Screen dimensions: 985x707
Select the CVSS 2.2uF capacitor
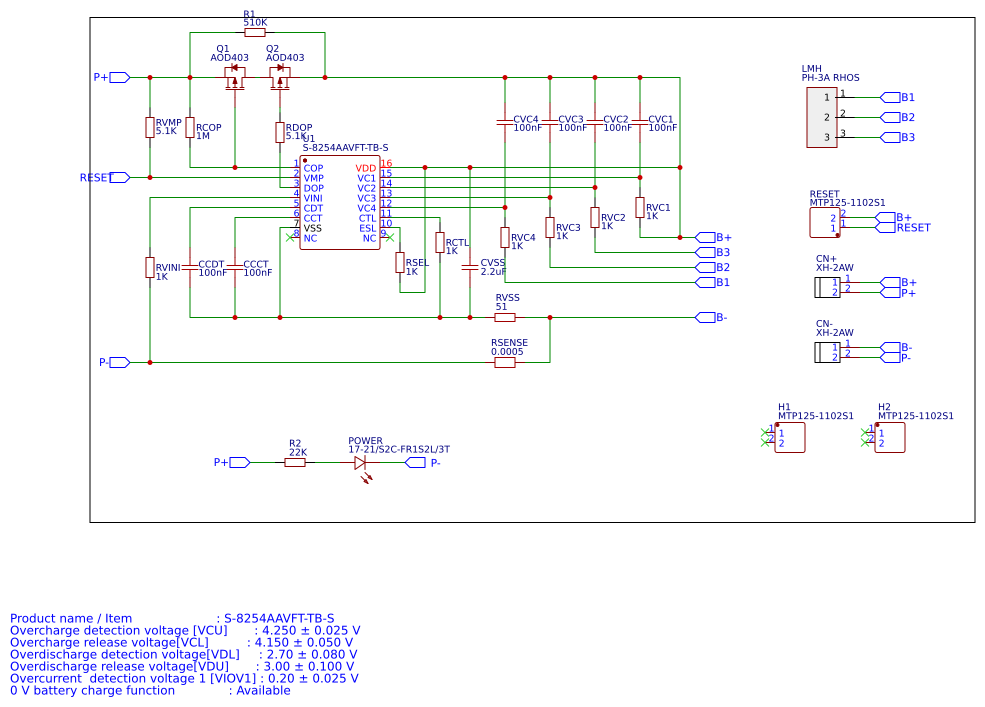(470, 267)
